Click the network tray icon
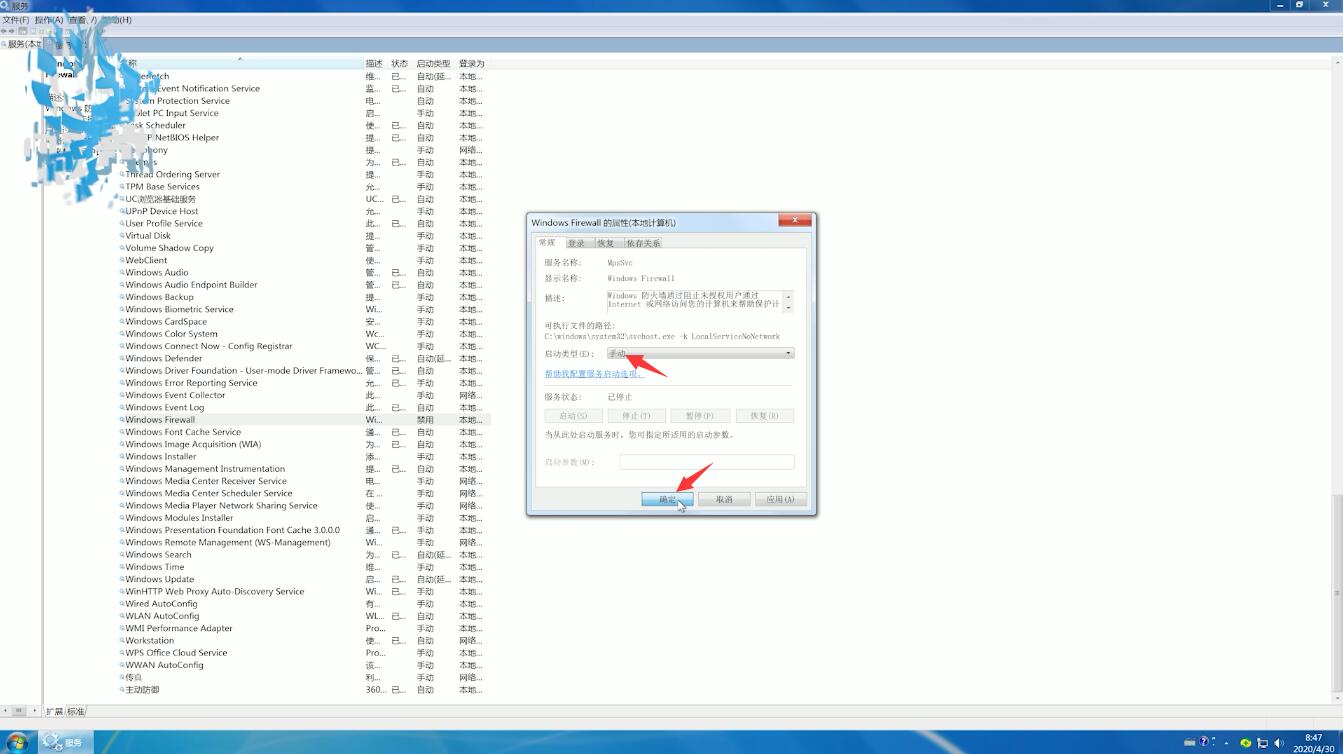 [1263, 743]
